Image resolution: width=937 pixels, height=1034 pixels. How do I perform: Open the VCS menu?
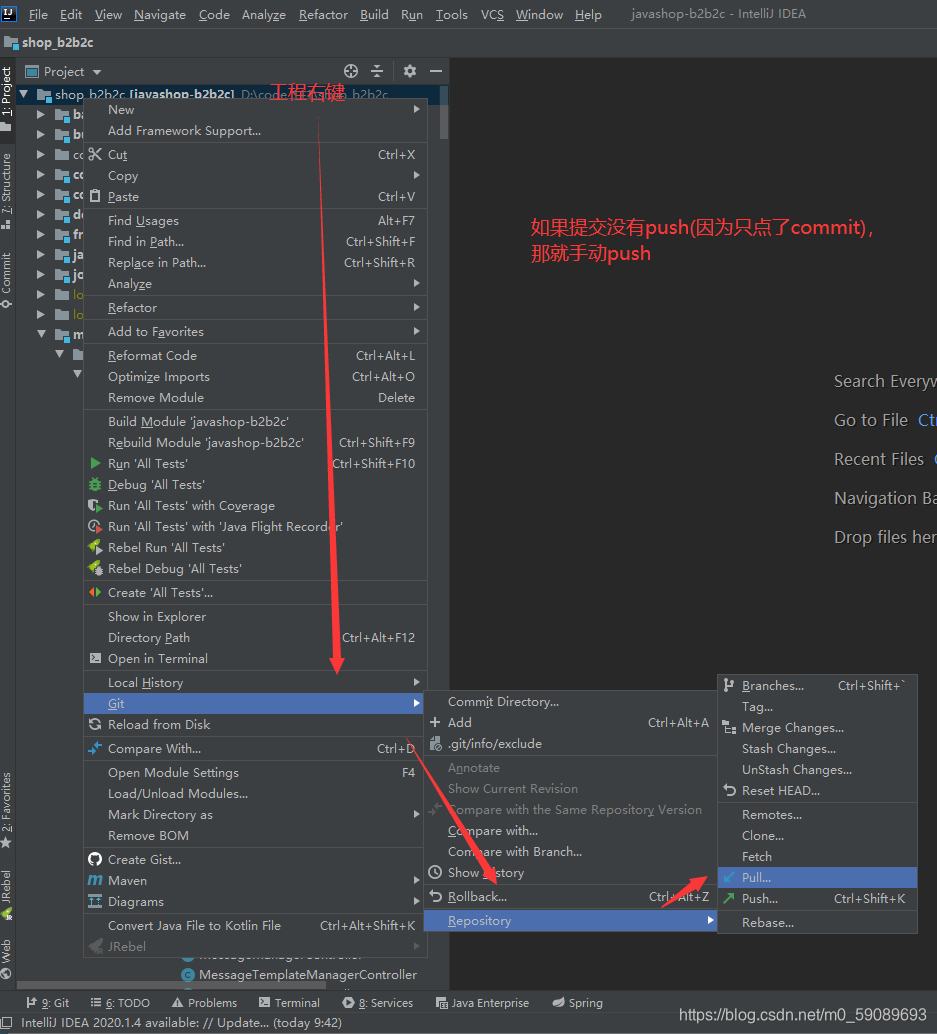point(494,14)
